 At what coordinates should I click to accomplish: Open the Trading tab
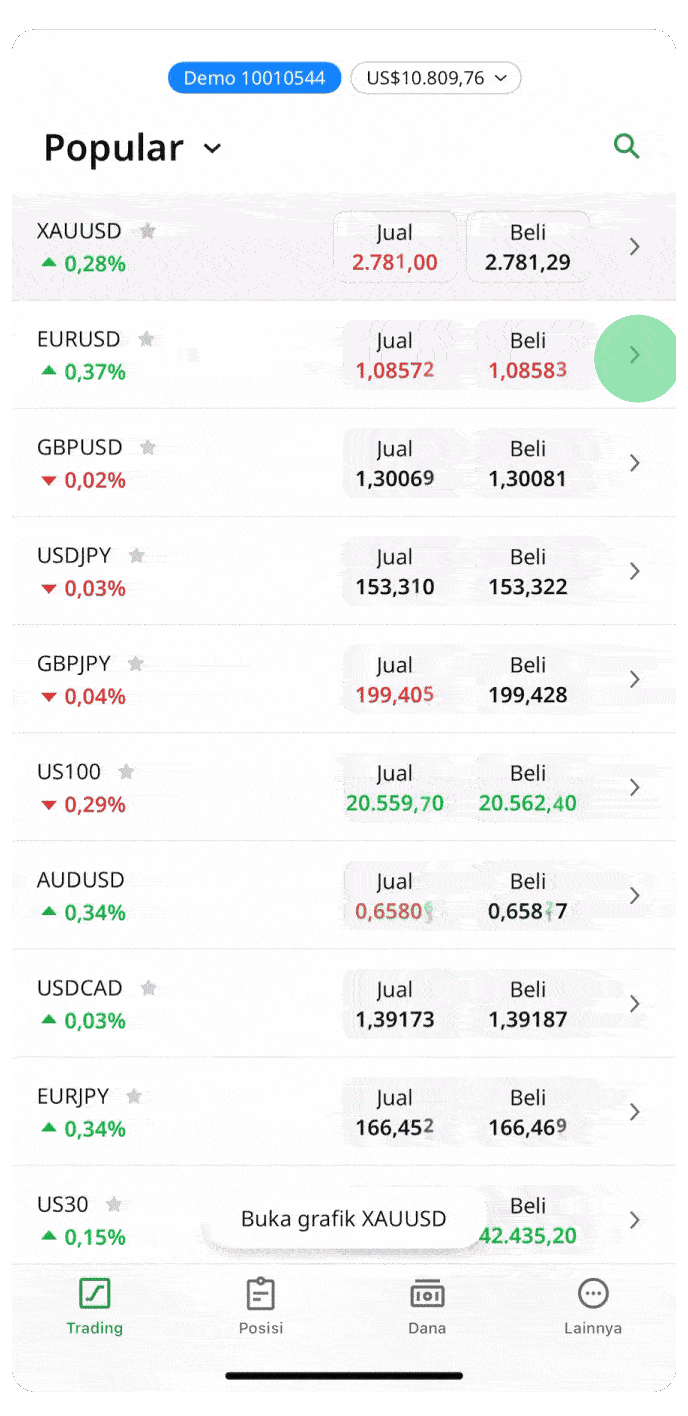click(x=95, y=1306)
